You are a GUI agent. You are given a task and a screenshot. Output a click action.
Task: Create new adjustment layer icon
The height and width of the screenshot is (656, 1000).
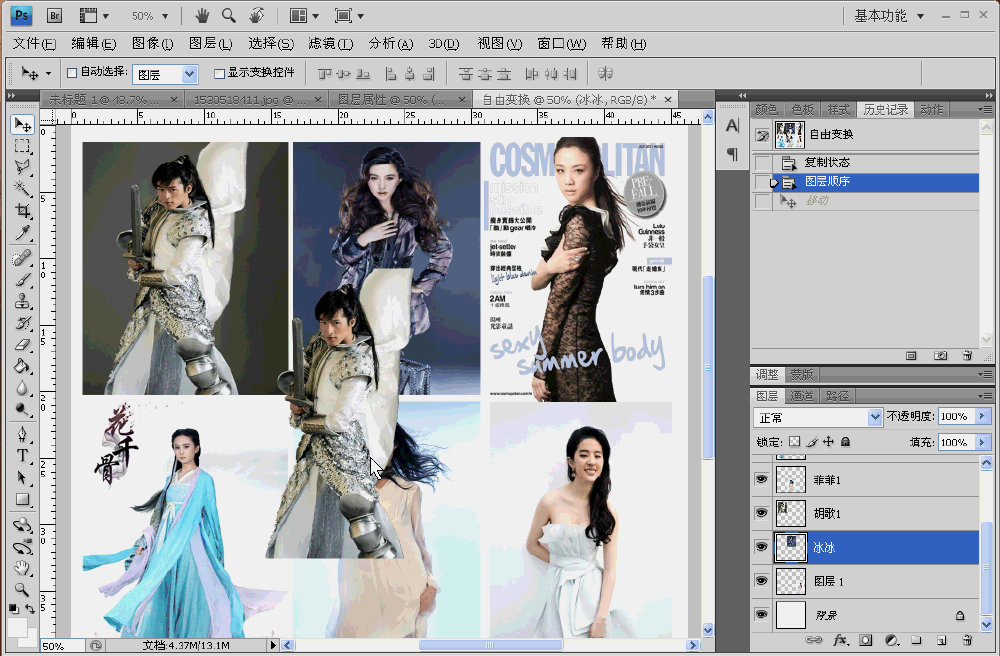[892, 640]
